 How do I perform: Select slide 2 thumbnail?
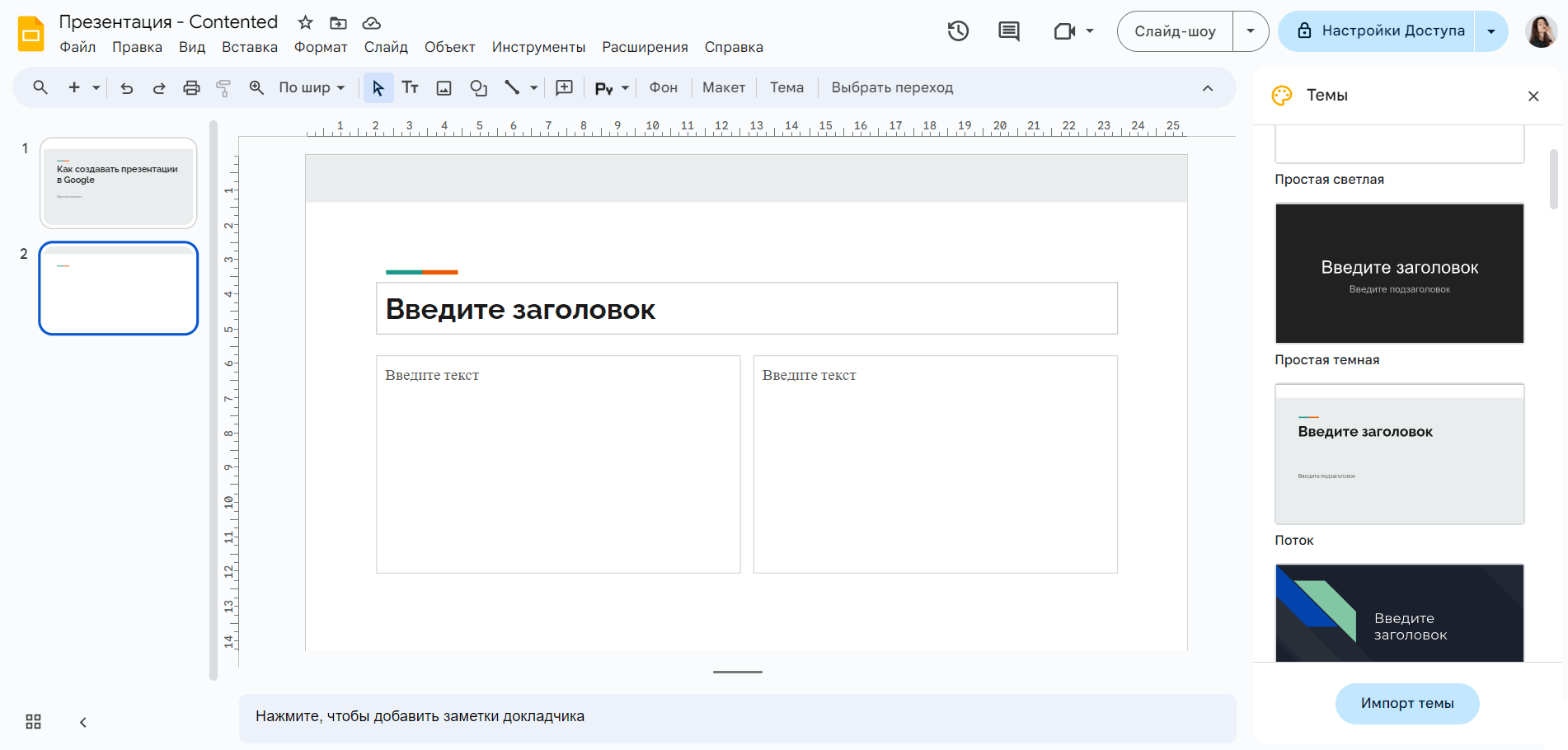pyautogui.click(x=119, y=288)
